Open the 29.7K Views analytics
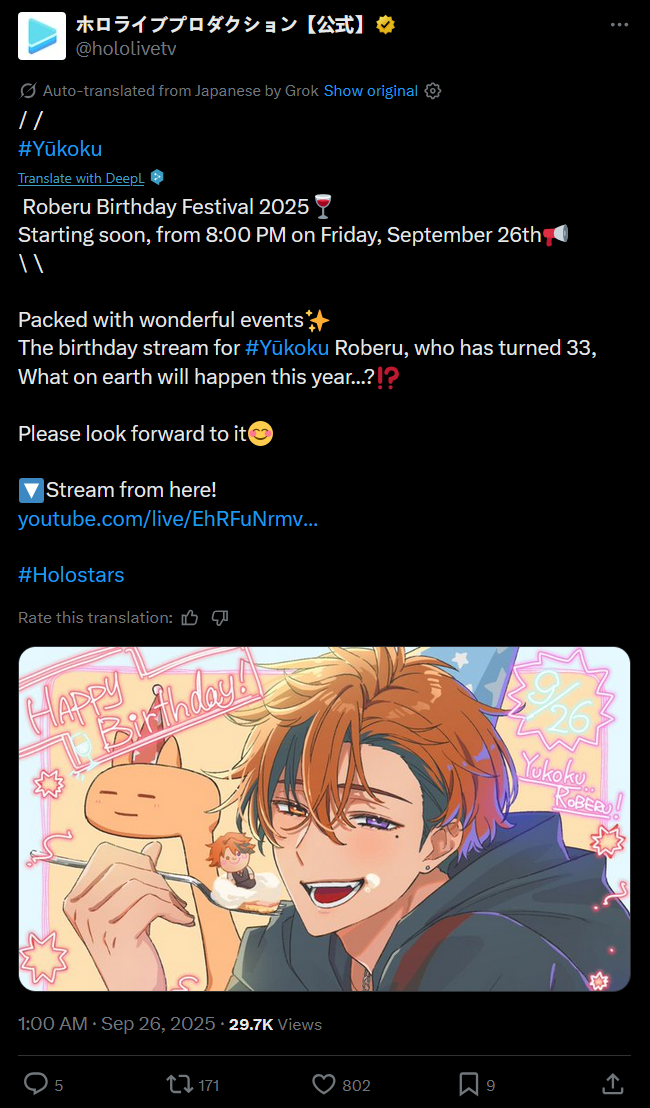Image resolution: width=650 pixels, height=1108 pixels. click(x=275, y=1024)
